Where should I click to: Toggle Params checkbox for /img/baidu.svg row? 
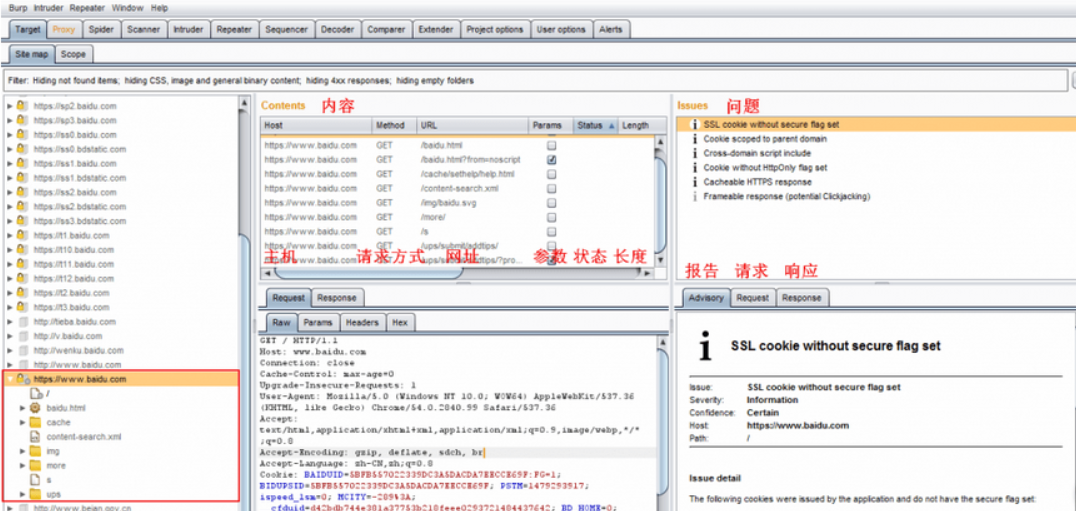[x=551, y=203]
